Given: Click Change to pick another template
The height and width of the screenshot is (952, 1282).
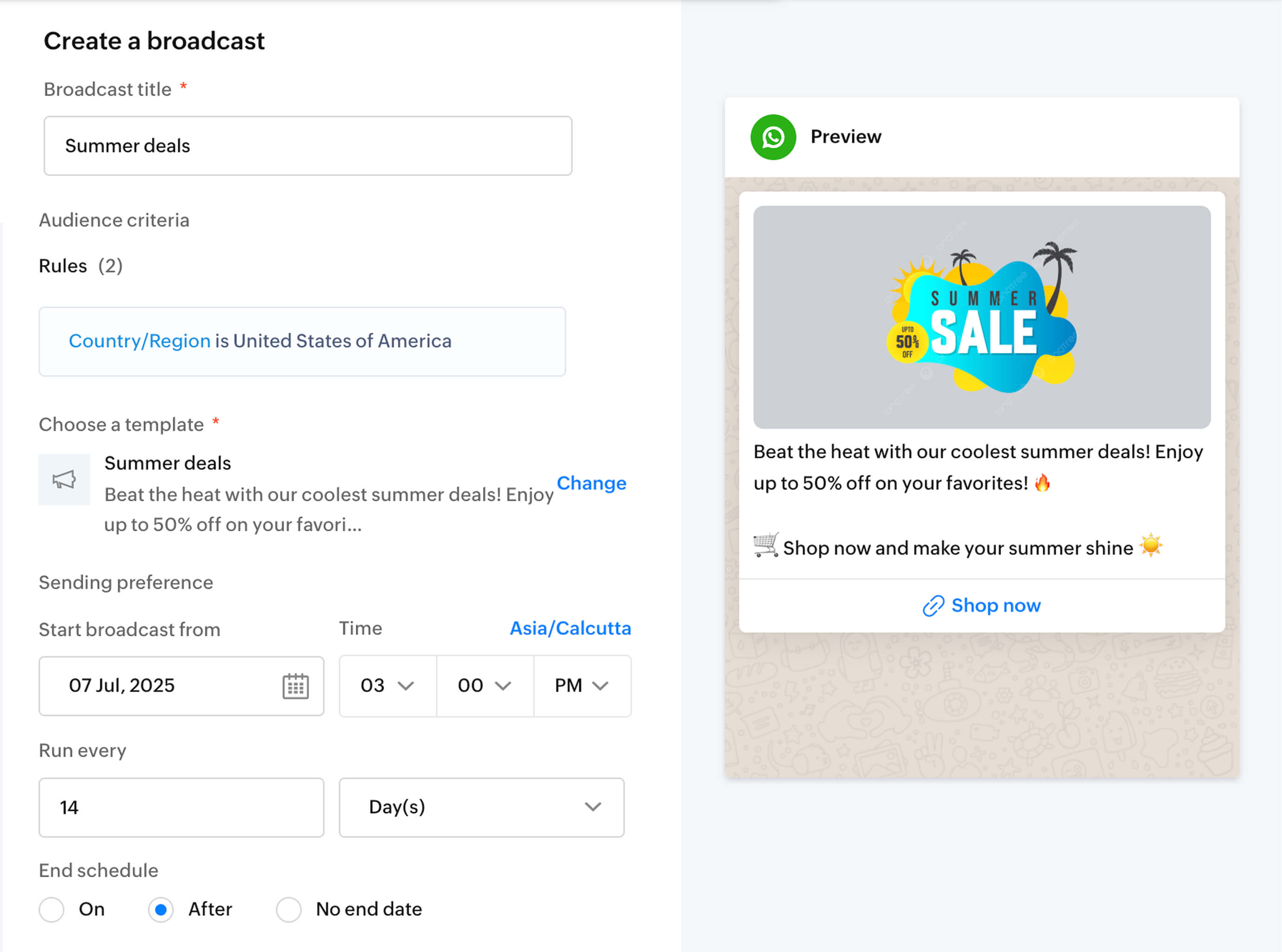Looking at the screenshot, I should 591,483.
